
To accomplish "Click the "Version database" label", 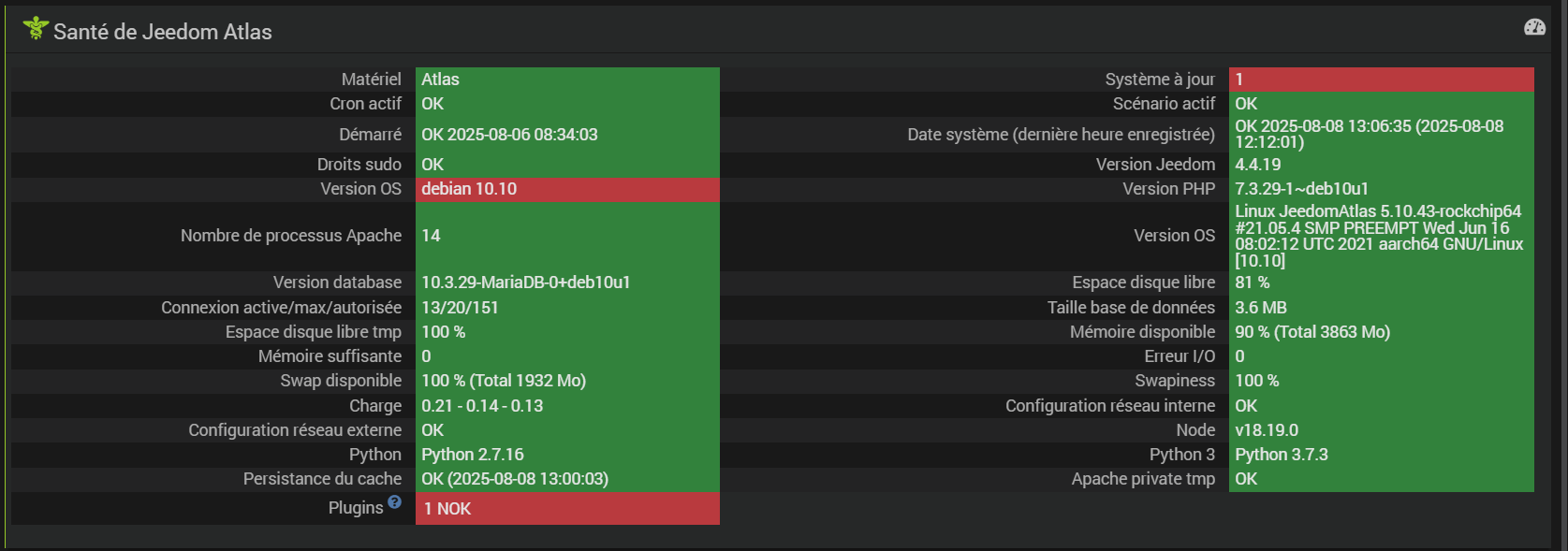I will 337,283.
